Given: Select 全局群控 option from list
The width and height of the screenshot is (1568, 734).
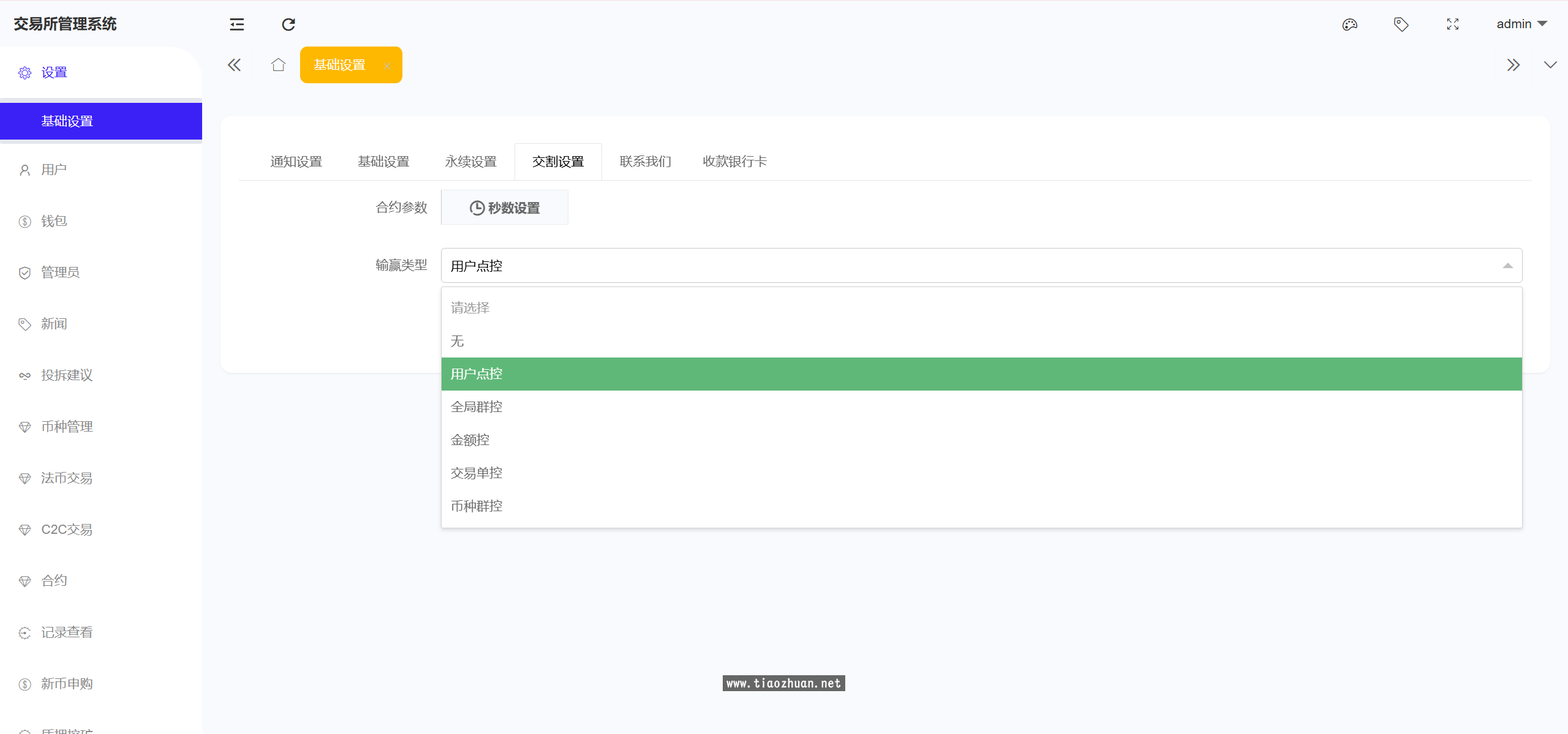Looking at the screenshot, I should (x=477, y=407).
